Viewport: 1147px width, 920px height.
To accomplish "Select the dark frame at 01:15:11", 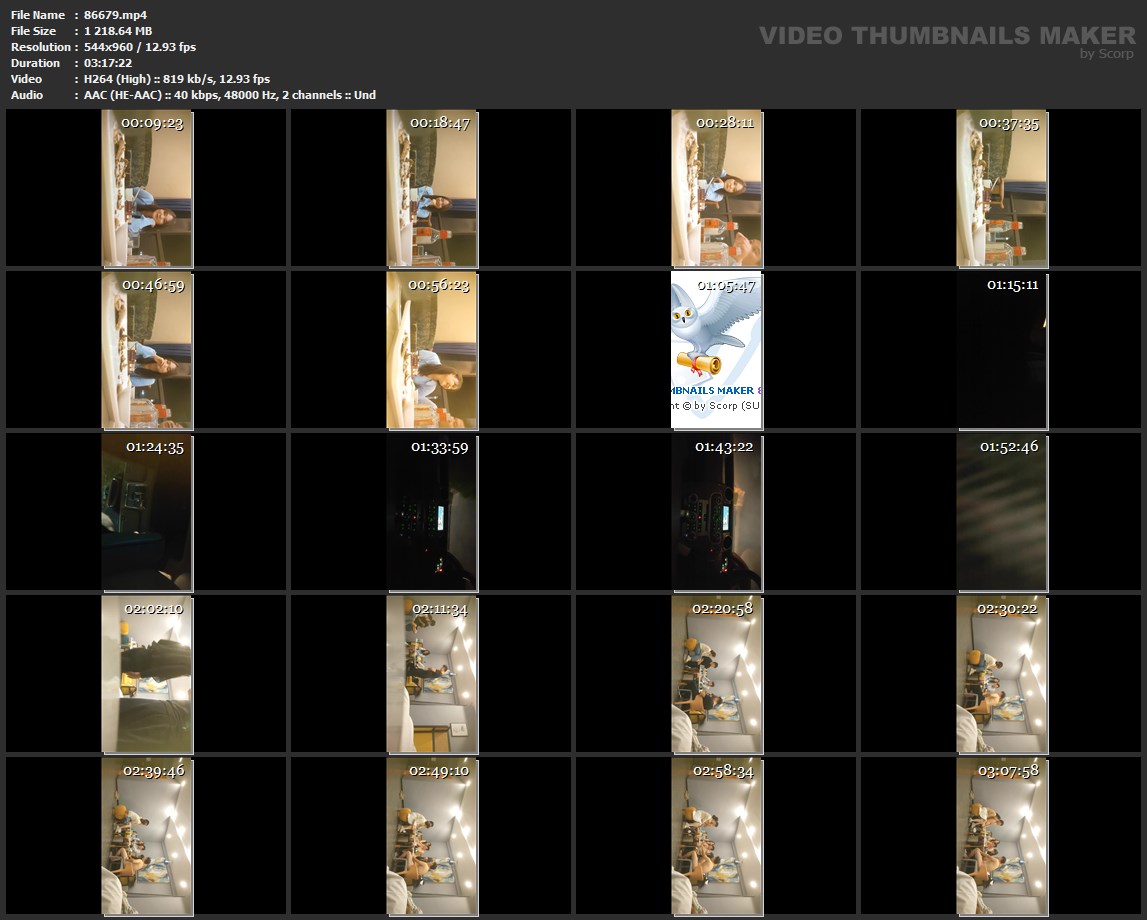I will point(1001,350).
